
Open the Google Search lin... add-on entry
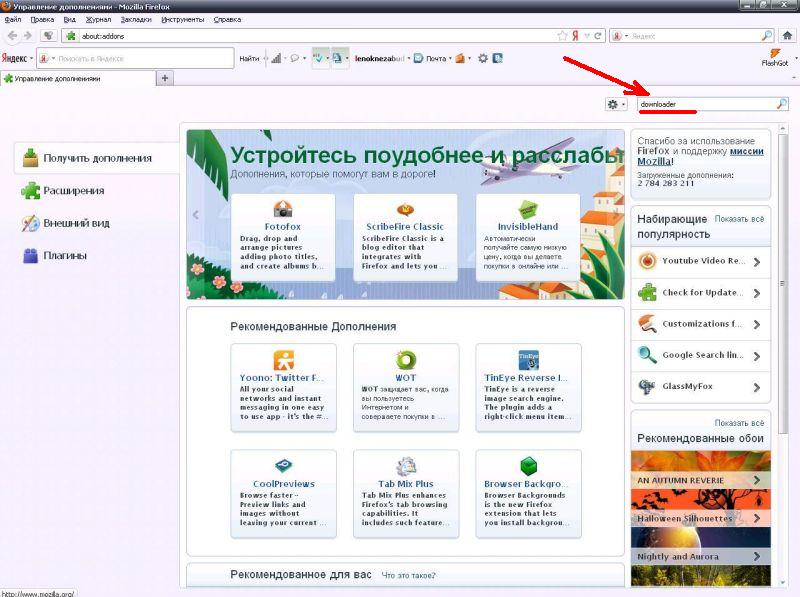[700, 356]
